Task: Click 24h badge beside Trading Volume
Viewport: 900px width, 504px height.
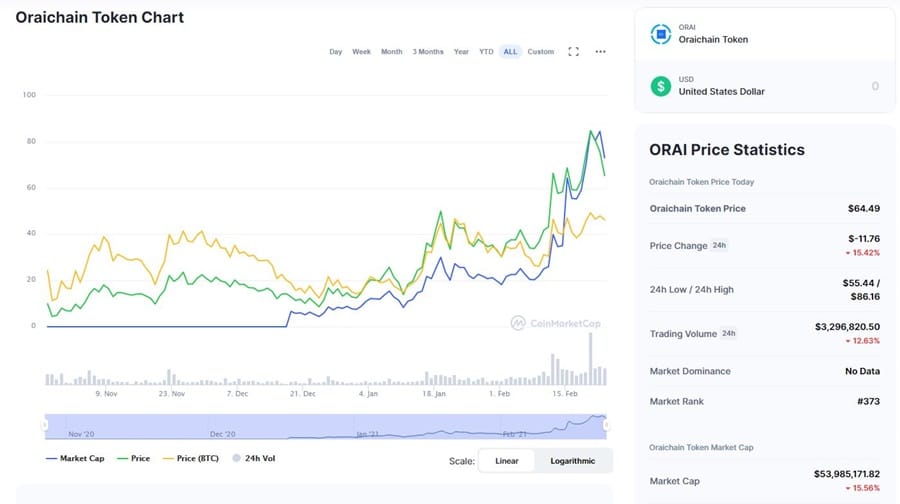Action: click(728, 334)
